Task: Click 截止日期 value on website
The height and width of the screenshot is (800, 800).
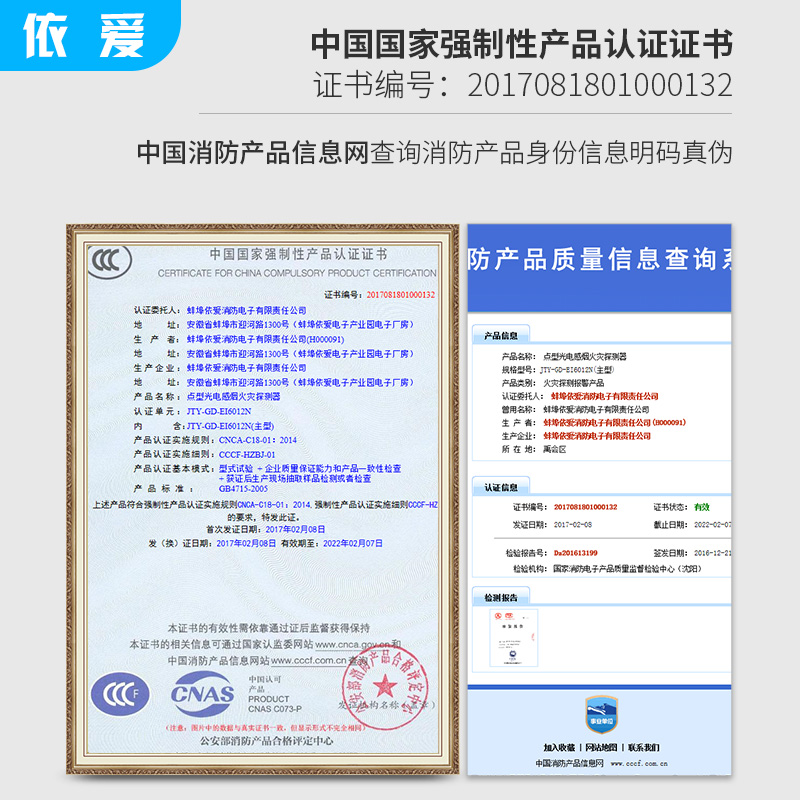Action: point(713,524)
